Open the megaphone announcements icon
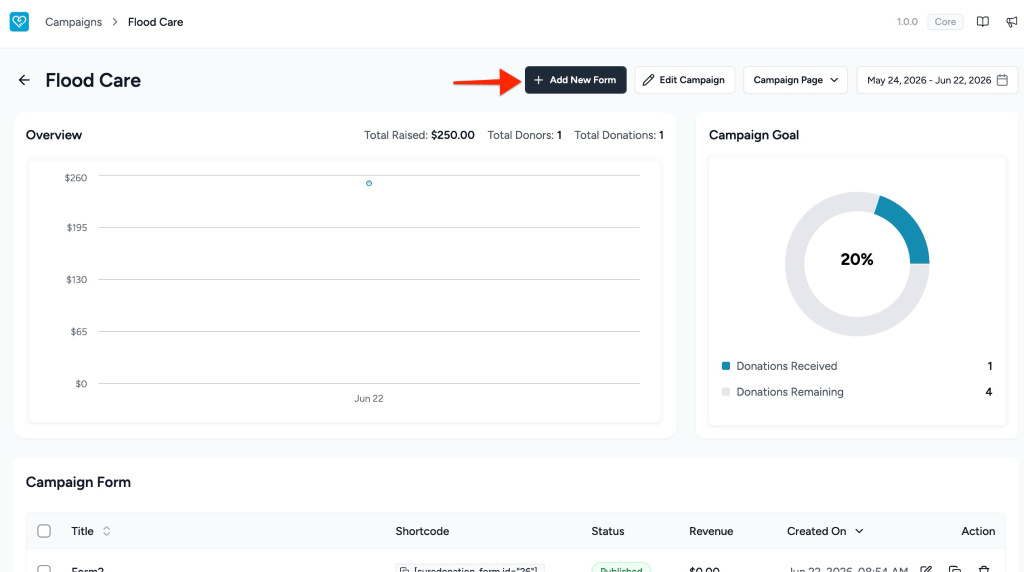 [1012, 22]
